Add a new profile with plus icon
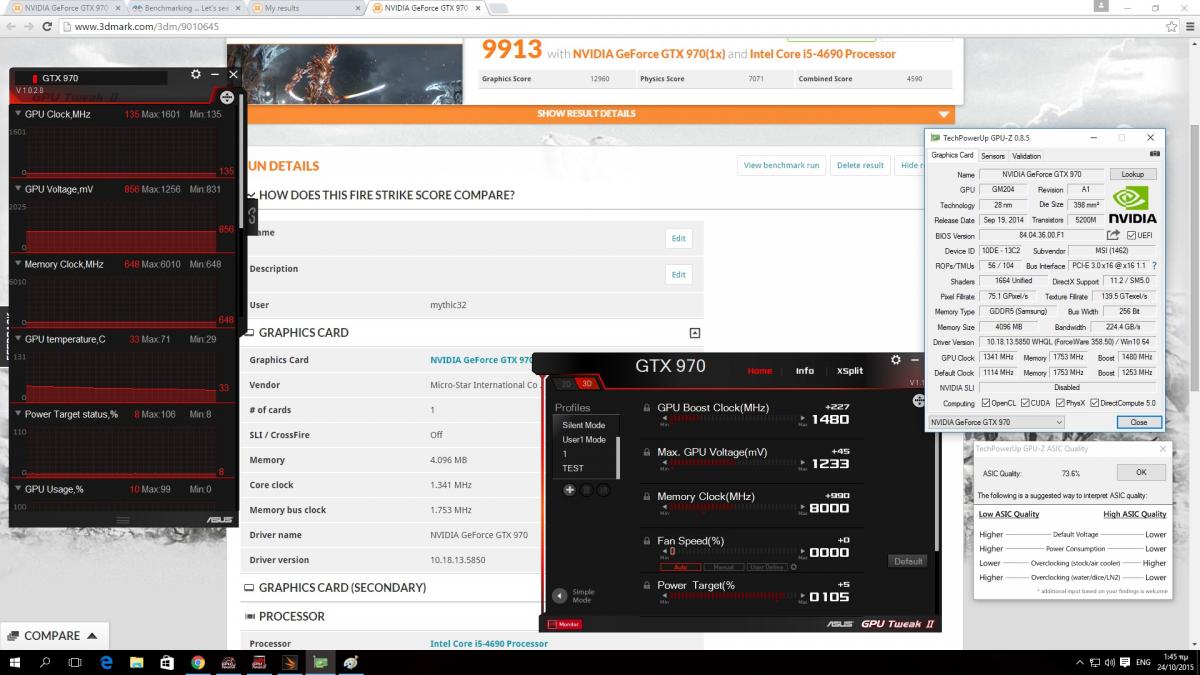The height and width of the screenshot is (675, 1200). pyautogui.click(x=569, y=490)
